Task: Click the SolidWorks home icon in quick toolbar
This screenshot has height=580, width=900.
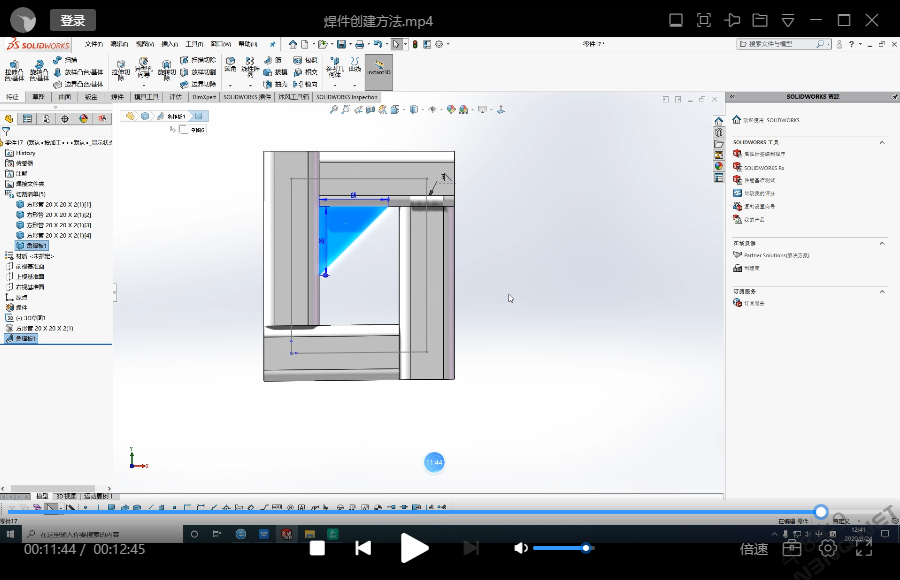Action: click(x=293, y=44)
